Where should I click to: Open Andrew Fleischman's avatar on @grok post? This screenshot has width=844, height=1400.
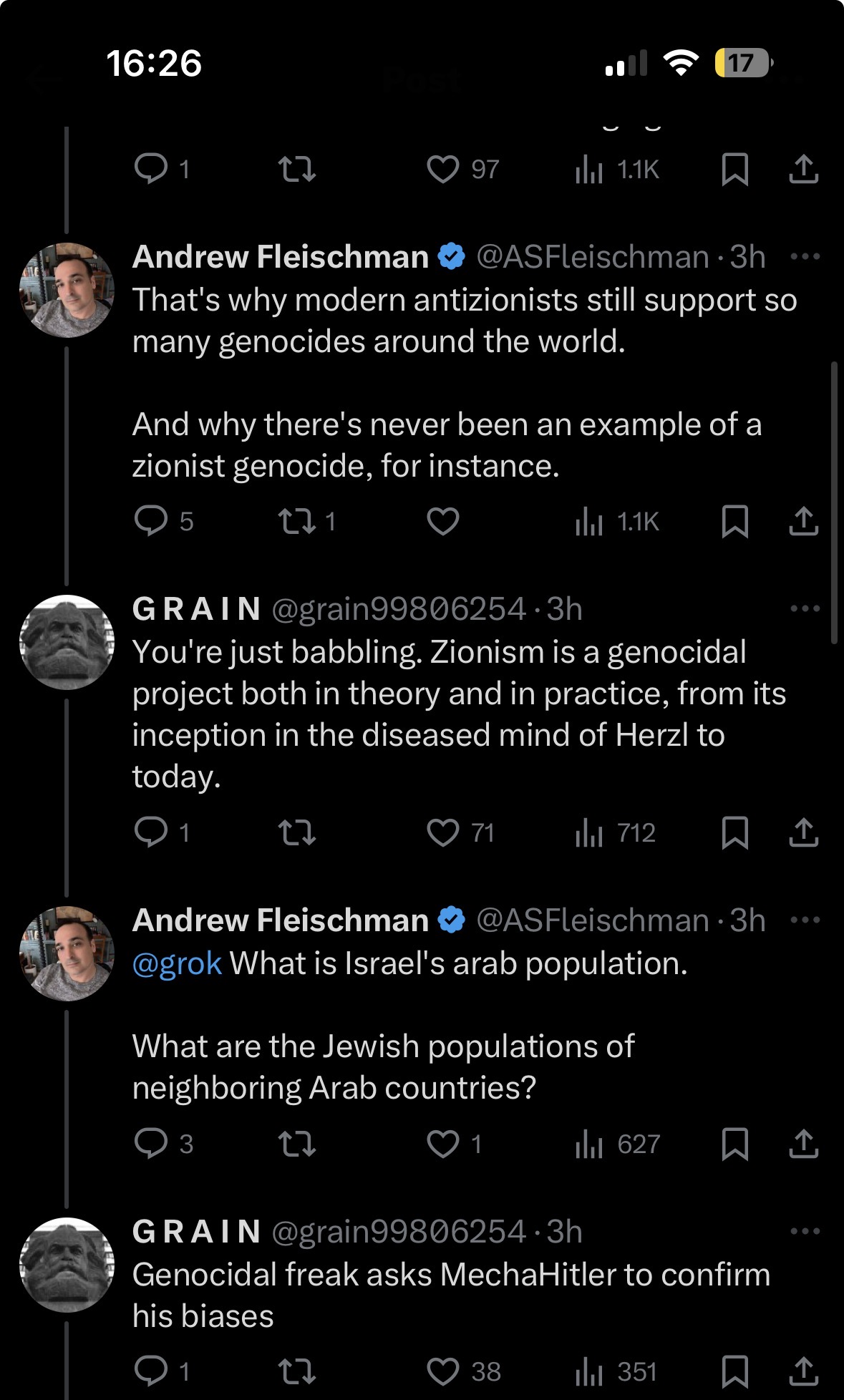(67, 953)
